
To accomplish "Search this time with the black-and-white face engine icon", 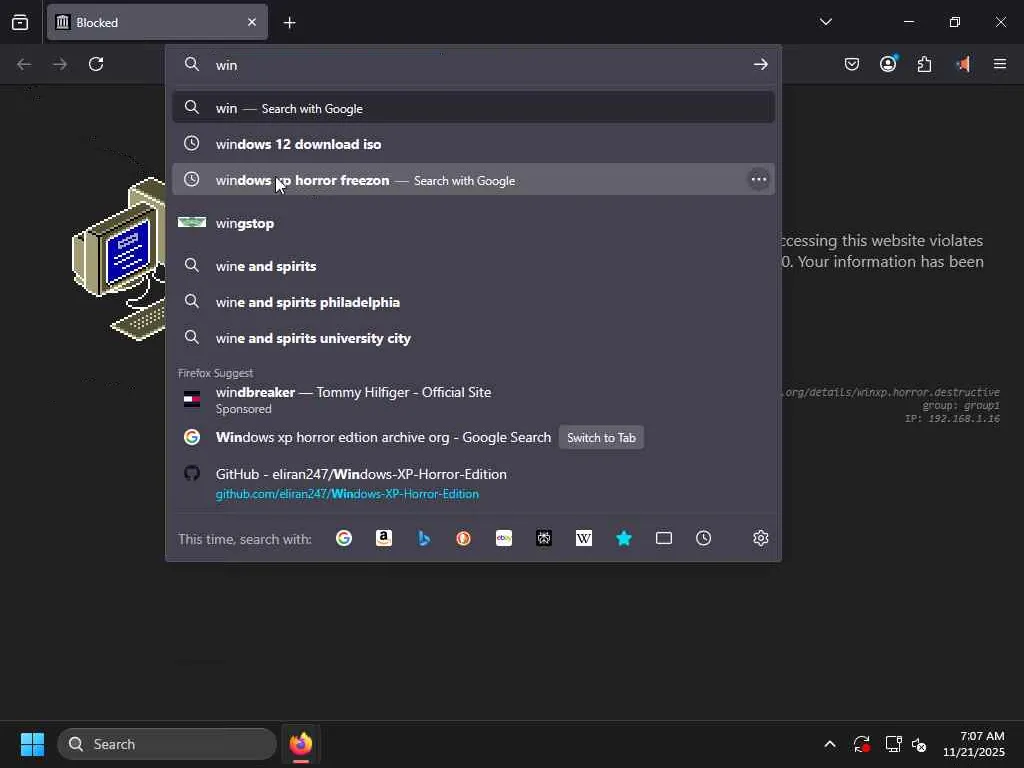I will pyautogui.click(x=544, y=538).
